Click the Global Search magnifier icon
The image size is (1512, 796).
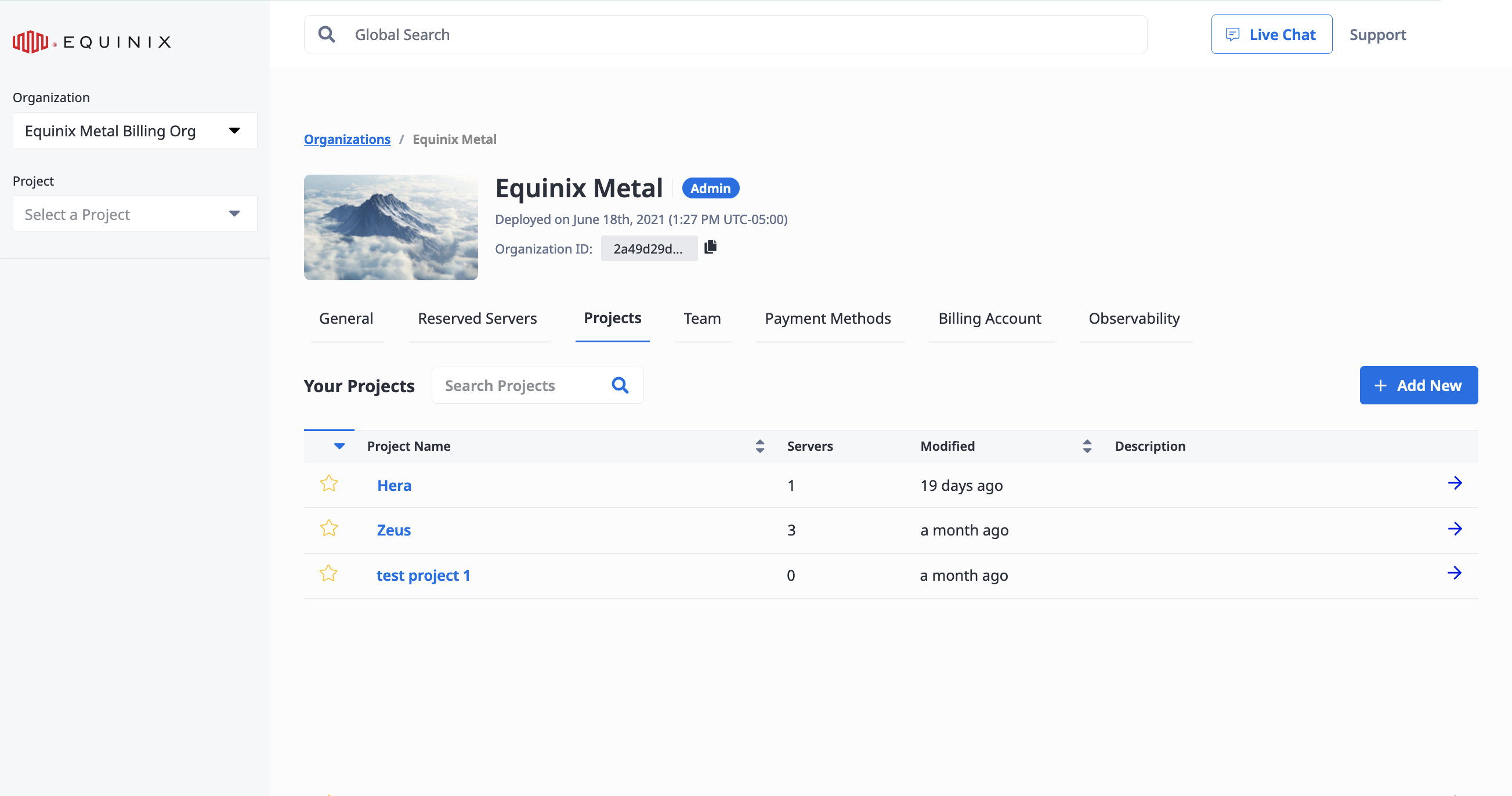tap(326, 35)
